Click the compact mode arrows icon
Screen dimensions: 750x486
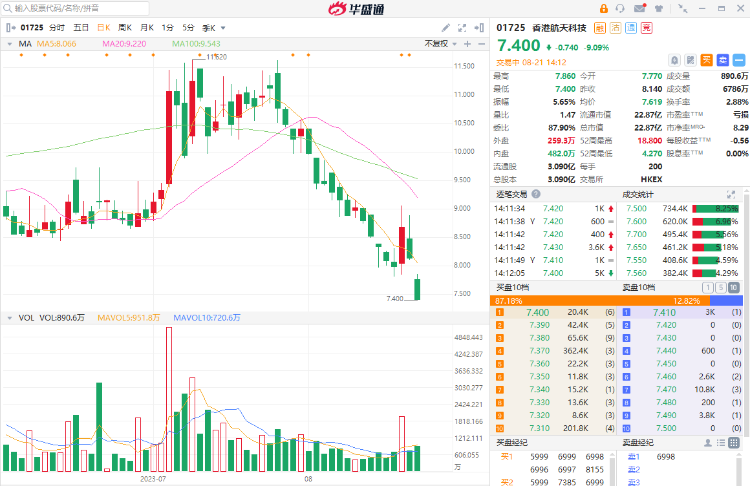click(683, 8)
